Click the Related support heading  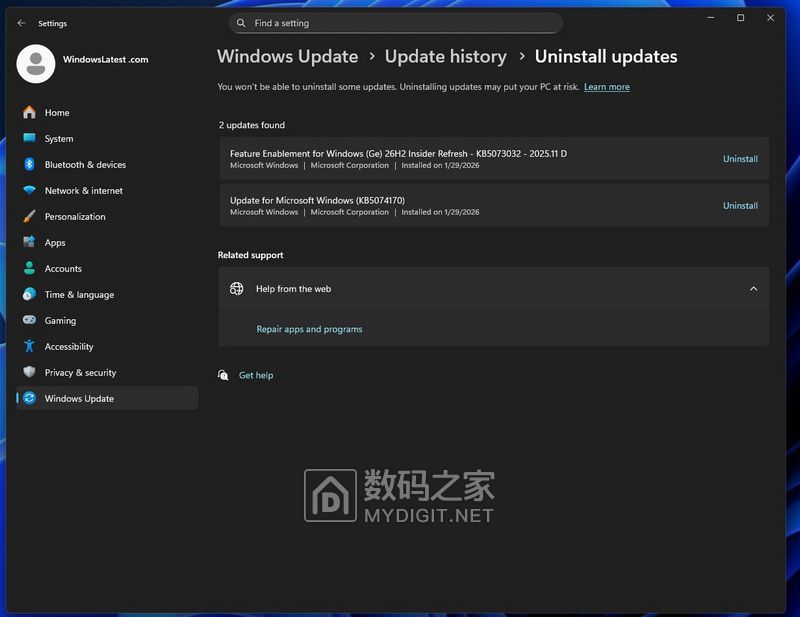click(250, 255)
